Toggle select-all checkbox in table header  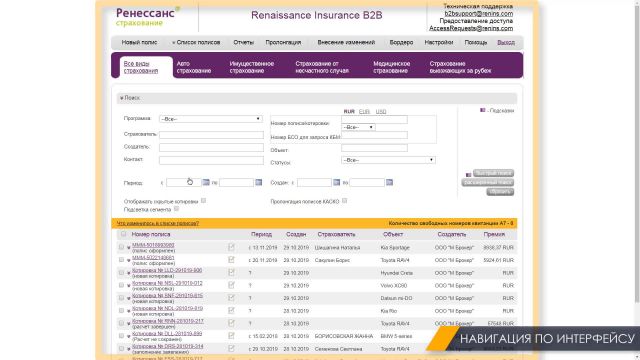(x=123, y=234)
